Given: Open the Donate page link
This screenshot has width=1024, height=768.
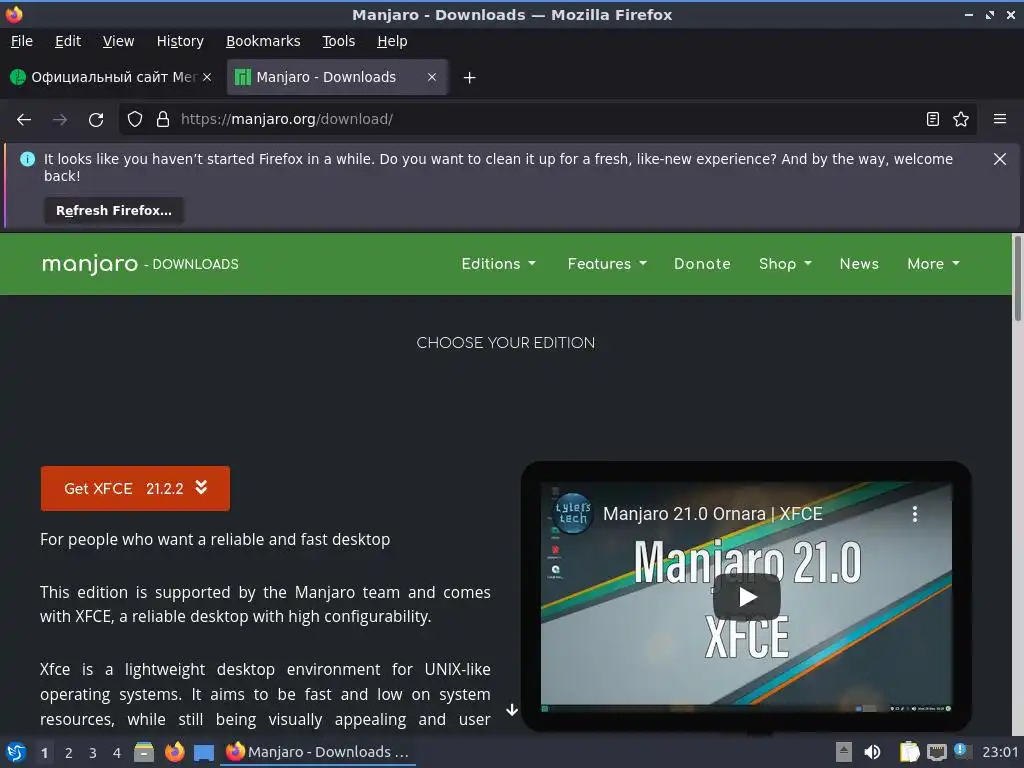Looking at the screenshot, I should pos(702,264).
